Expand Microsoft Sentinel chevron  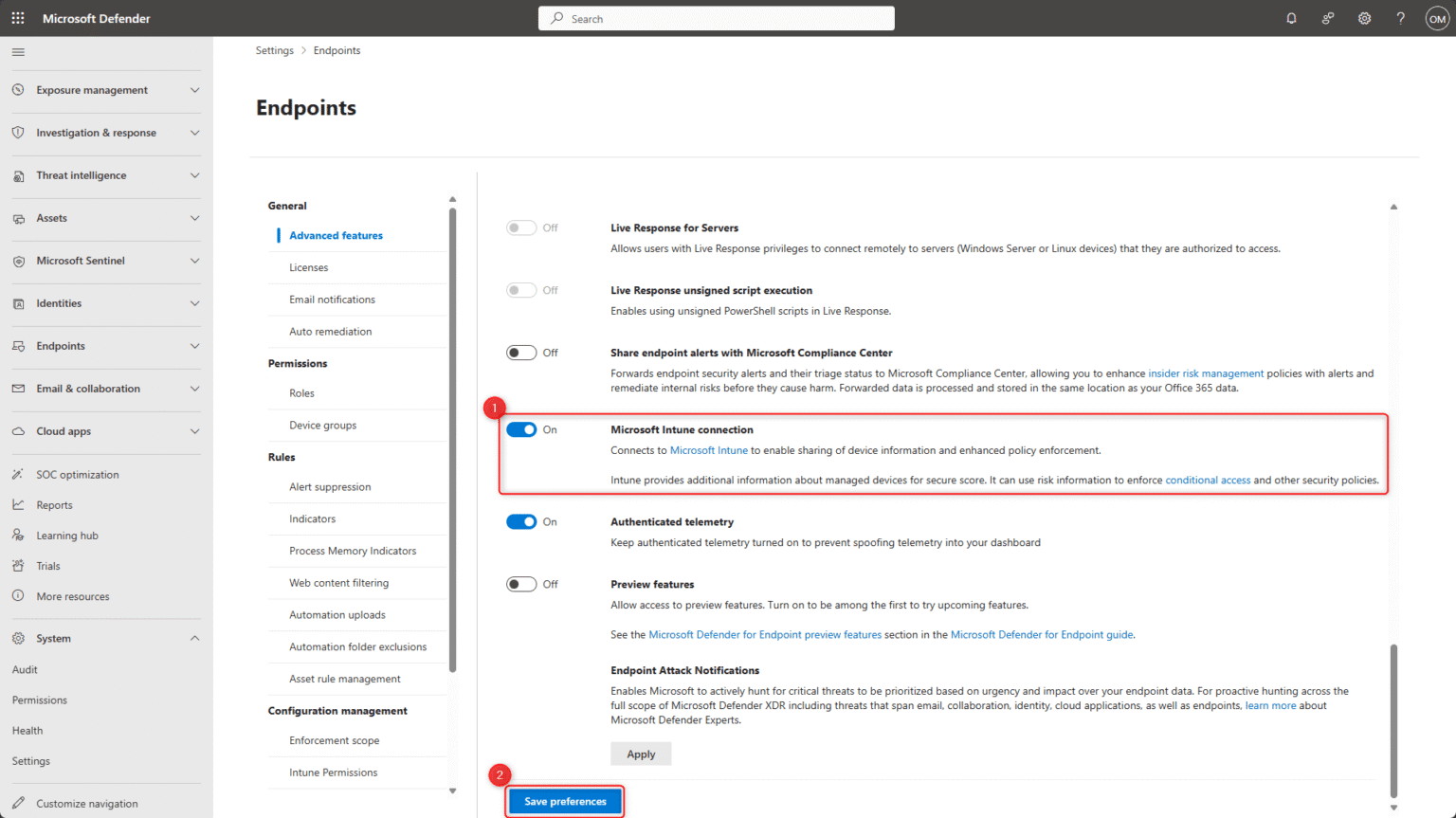pos(194,261)
